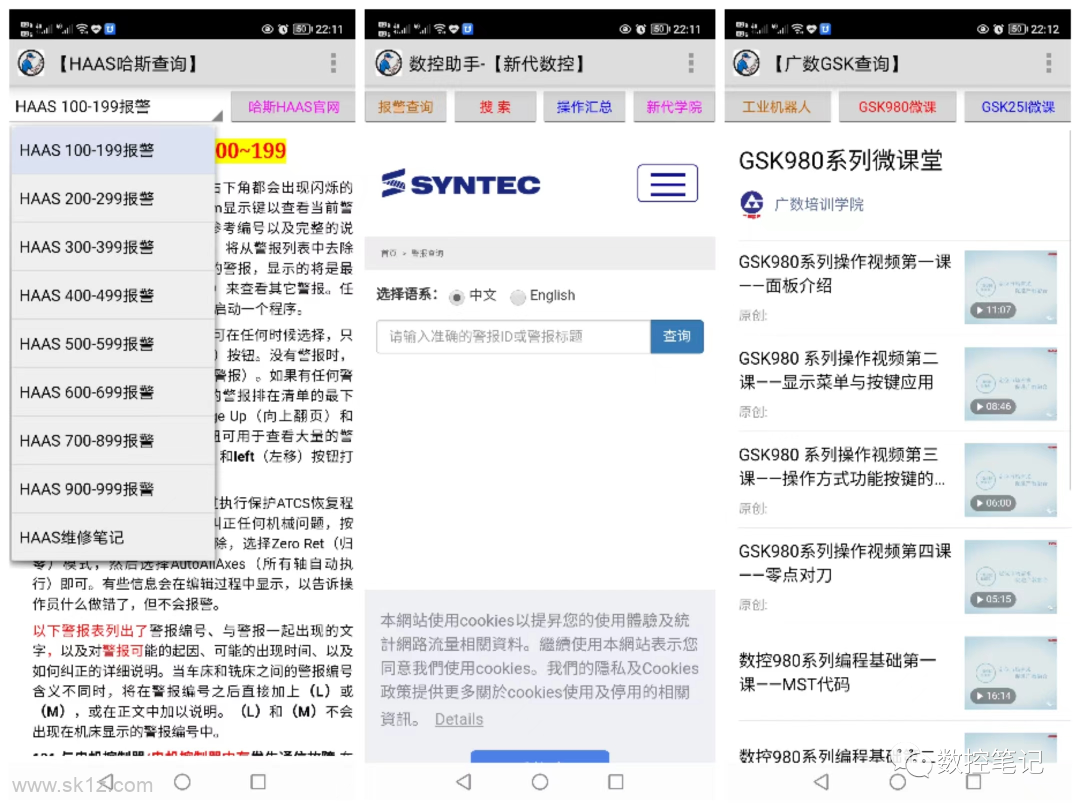1080x810 pixels.
Task: Open 广数培训学院 author link
Action: (818, 204)
